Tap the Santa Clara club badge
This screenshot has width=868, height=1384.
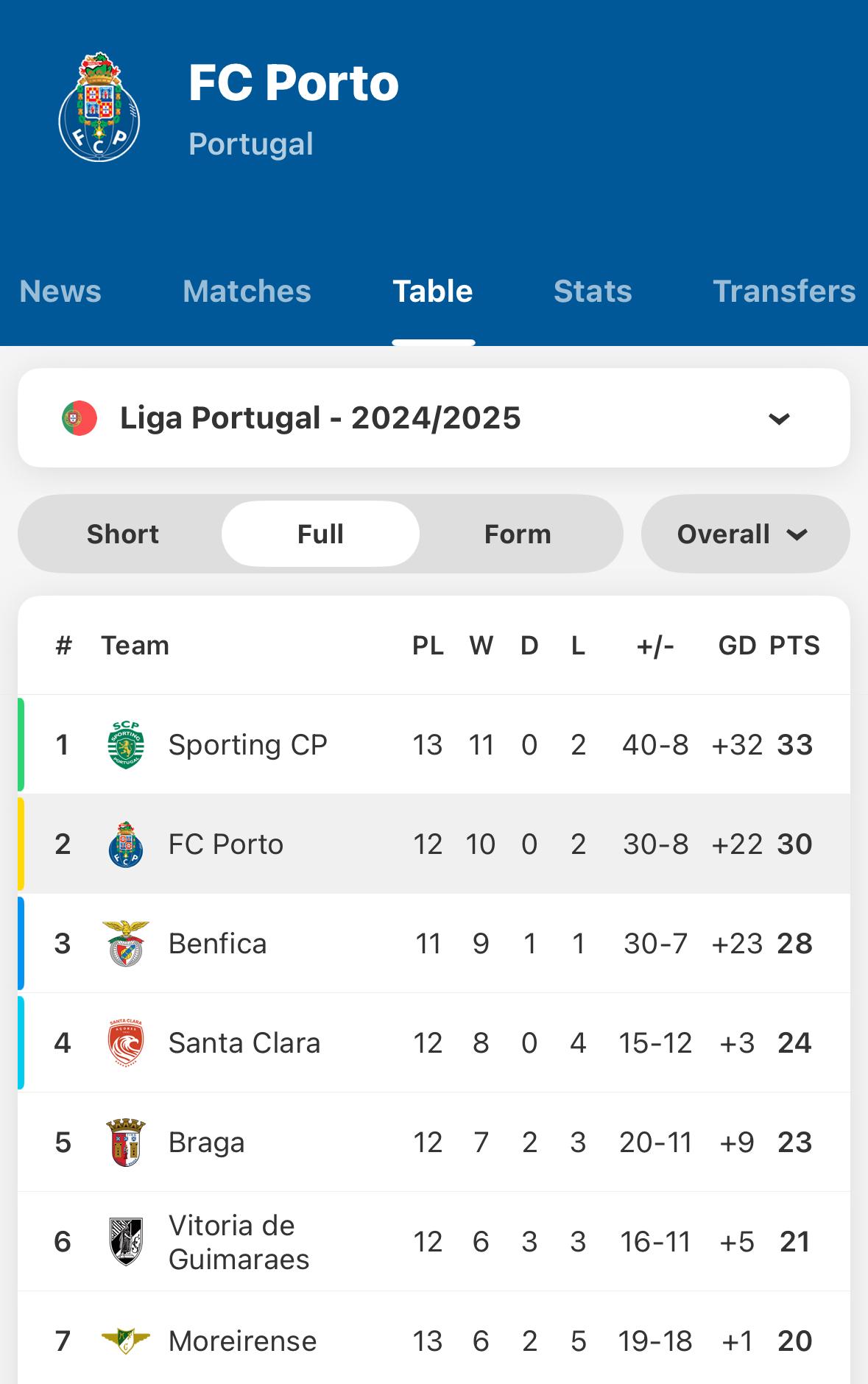click(126, 1042)
